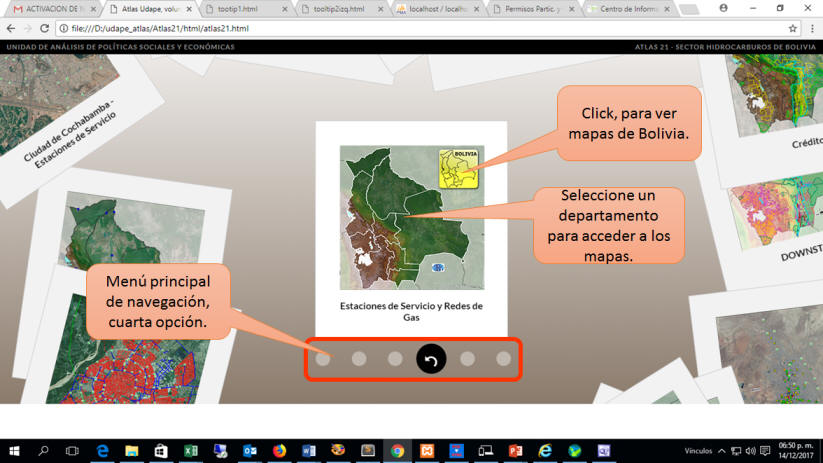The height and width of the screenshot is (463, 823).
Task: Open a new browser tab
Action: (x=689, y=9)
